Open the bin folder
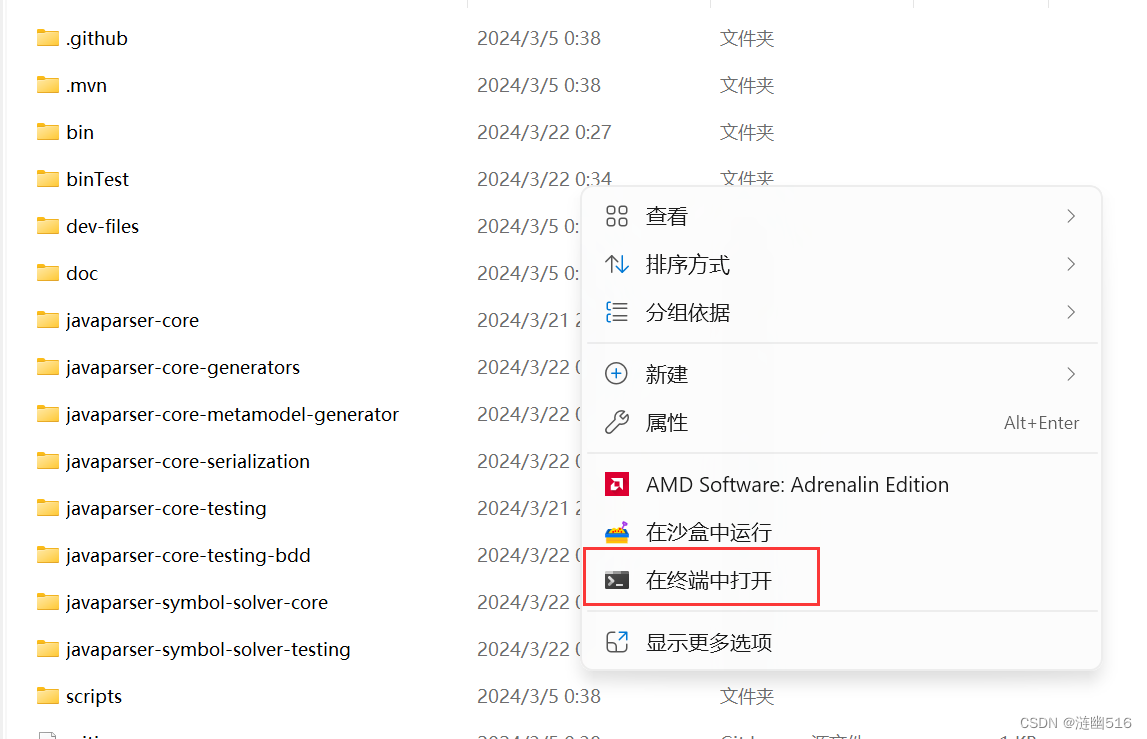1147x739 pixels. [78, 131]
